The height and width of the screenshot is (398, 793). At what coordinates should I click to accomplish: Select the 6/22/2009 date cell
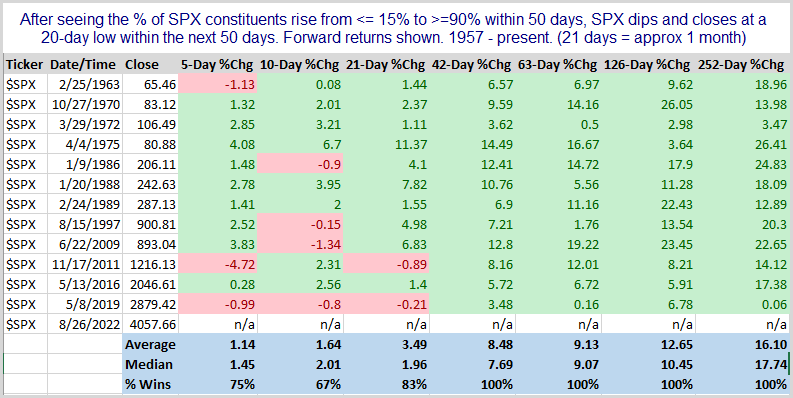point(84,244)
